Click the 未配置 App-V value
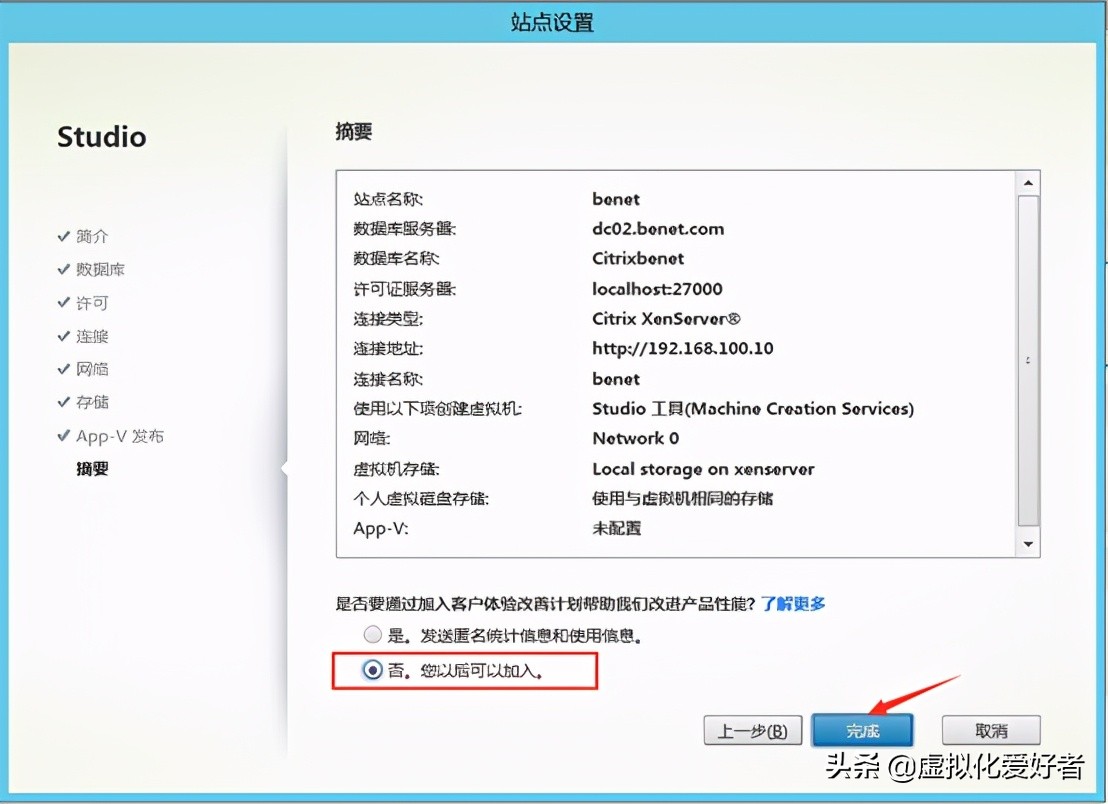Image resolution: width=1108 pixels, height=804 pixels. [x=616, y=528]
